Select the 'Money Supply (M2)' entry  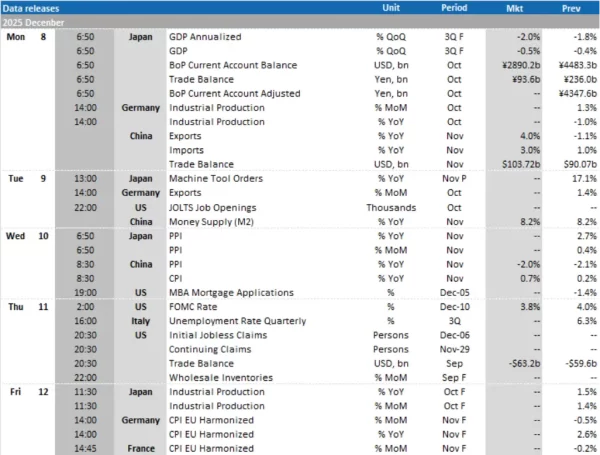point(214,222)
